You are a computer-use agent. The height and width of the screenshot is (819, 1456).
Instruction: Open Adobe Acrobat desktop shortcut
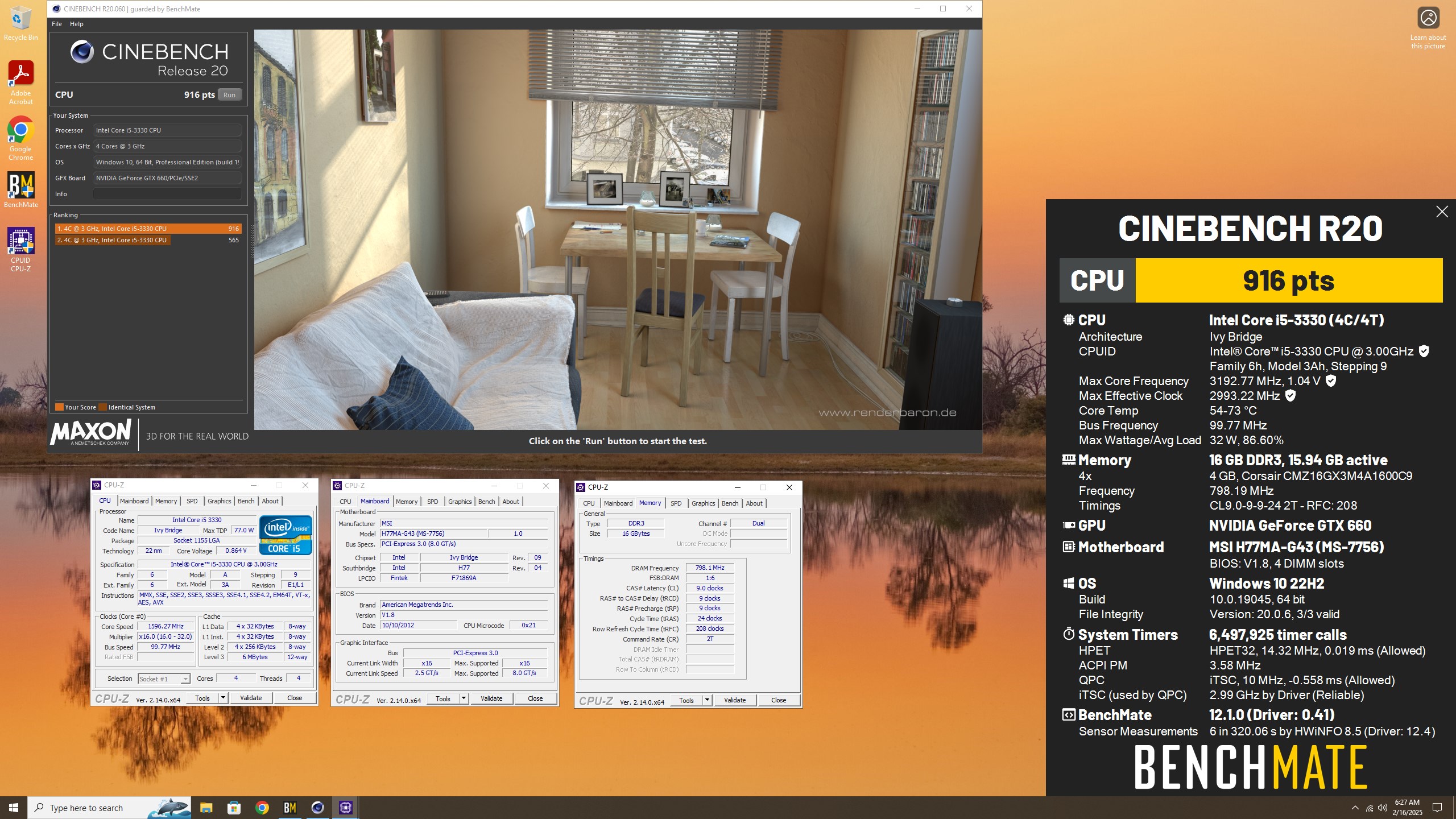(20, 82)
